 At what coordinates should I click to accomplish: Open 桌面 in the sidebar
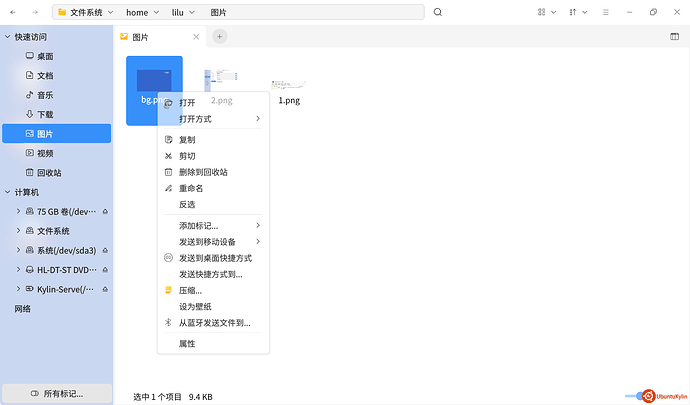tap(56, 56)
